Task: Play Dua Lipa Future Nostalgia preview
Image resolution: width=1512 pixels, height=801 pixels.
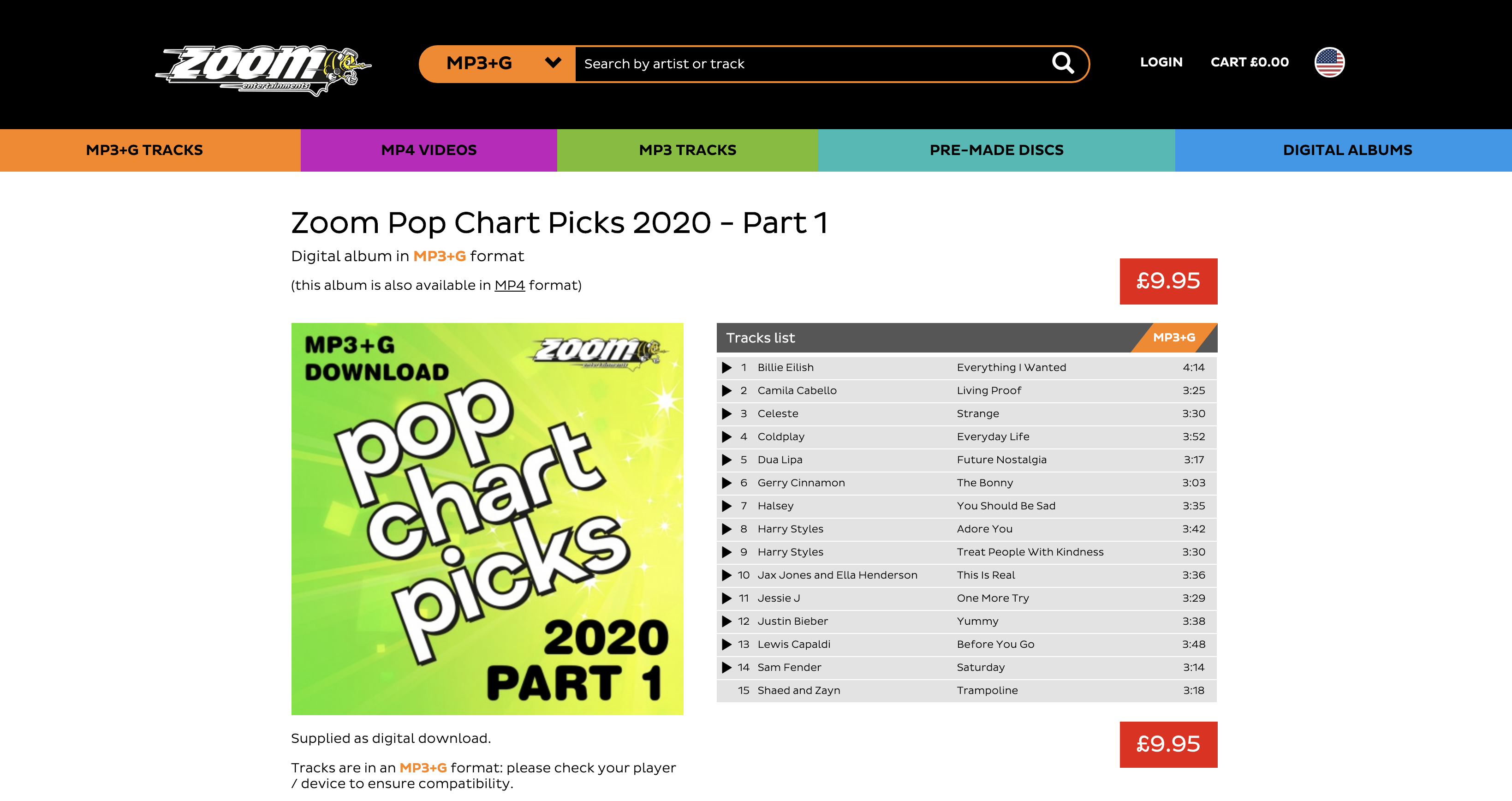Action: tap(726, 460)
